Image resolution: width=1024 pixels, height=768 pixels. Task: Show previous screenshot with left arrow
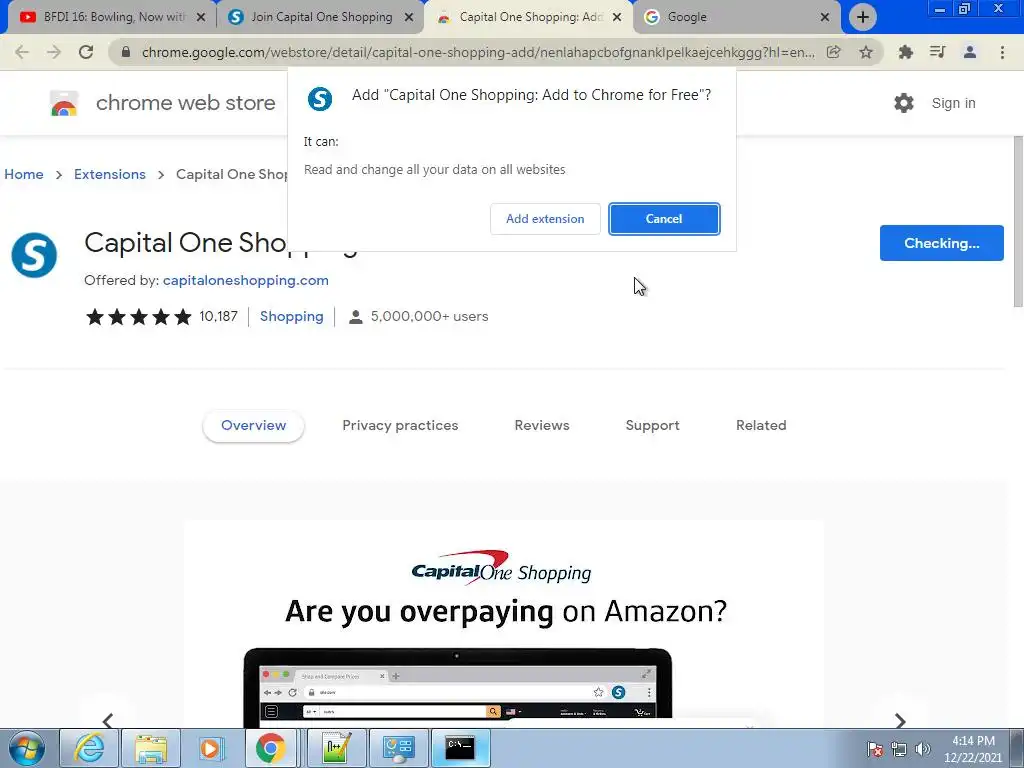pyautogui.click(x=108, y=720)
